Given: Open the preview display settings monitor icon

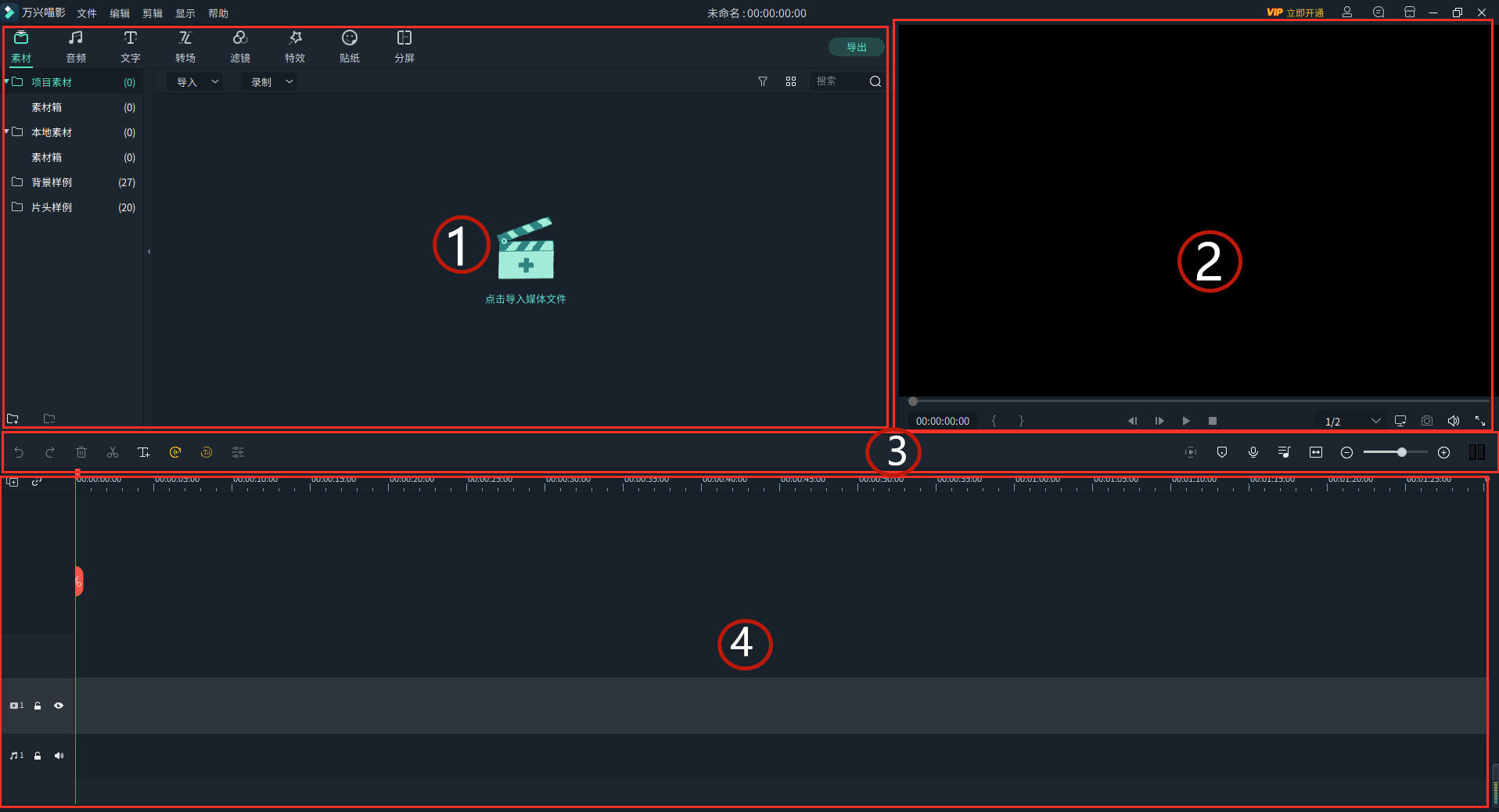Looking at the screenshot, I should [x=1400, y=421].
